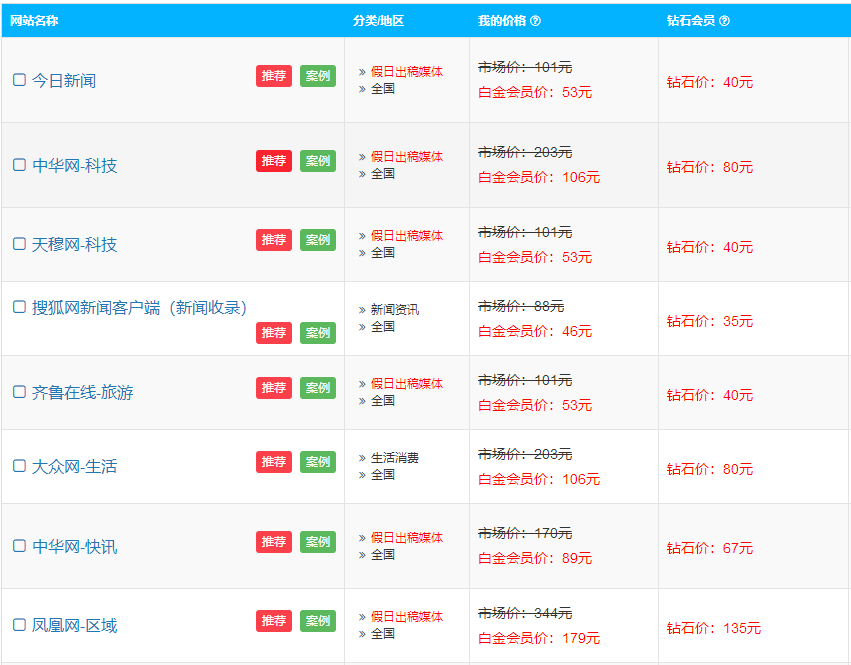
Task: View 案例 for 中华网-快讯
Action: (318, 542)
